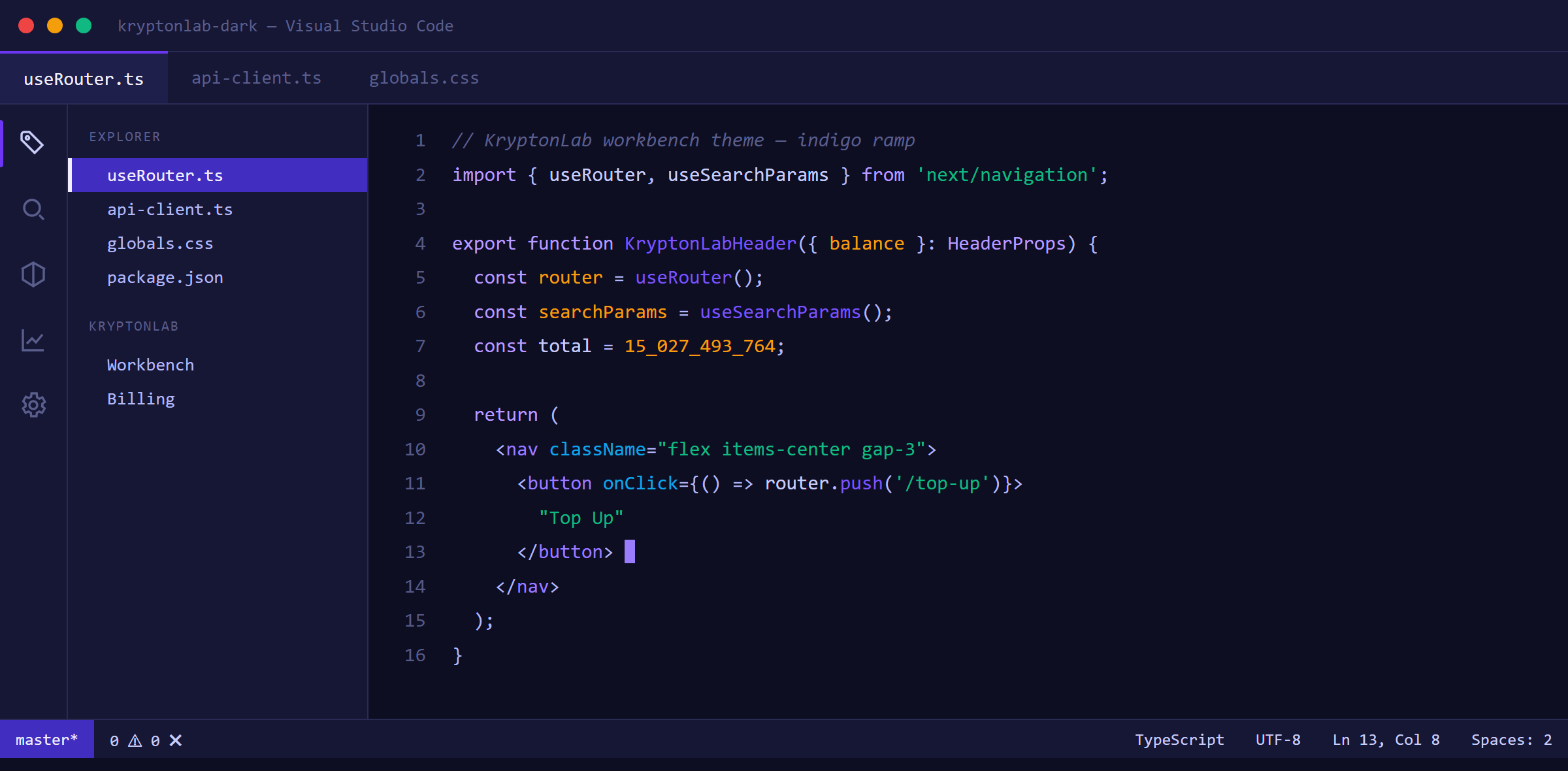Image resolution: width=1568 pixels, height=771 pixels.
Task: Click the warning triangle icon in status bar
Action: [x=135, y=740]
